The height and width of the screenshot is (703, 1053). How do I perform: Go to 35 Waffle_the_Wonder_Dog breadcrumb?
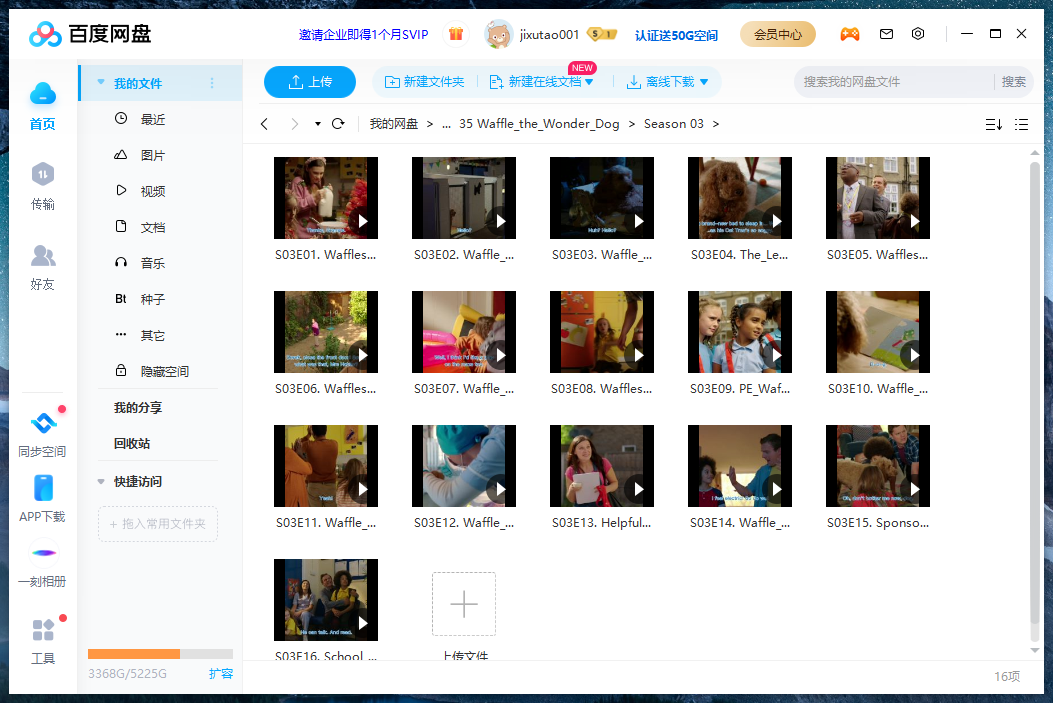[539, 124]
